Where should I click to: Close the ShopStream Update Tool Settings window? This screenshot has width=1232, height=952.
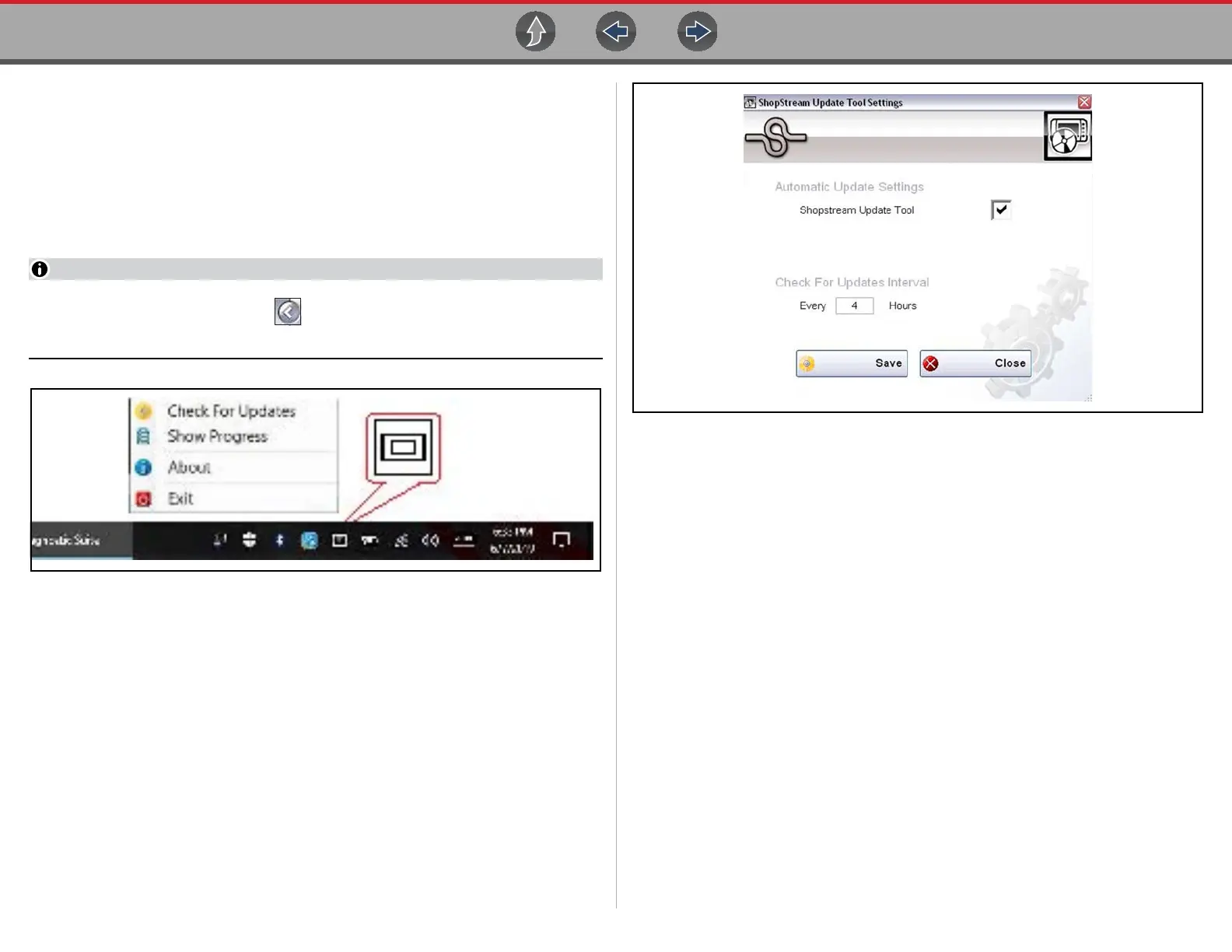pos(1084,102)
